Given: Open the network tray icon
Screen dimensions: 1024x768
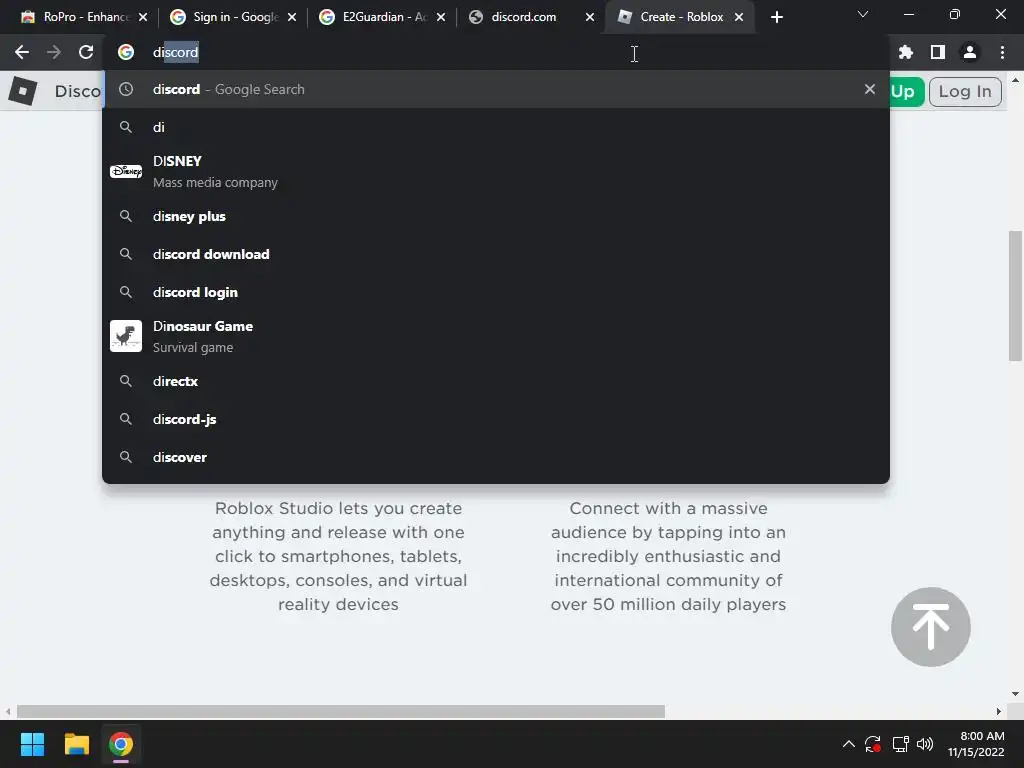Looking at the screenshot, I should click(x=901, y=744).
